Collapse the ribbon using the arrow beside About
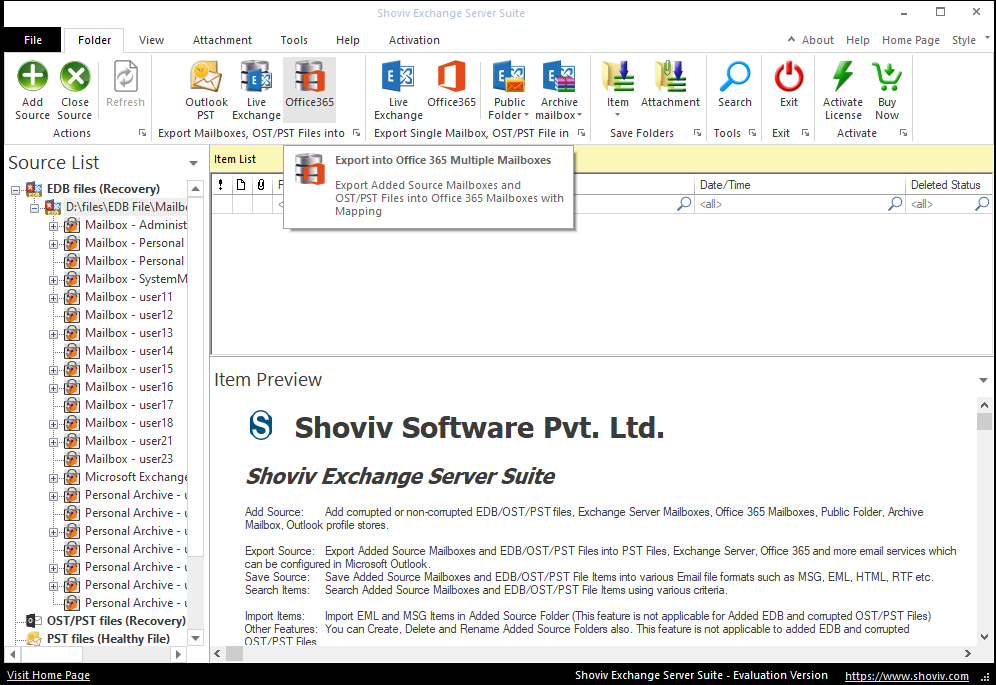This screenshot has width=996, height=685. coord(791,39)
